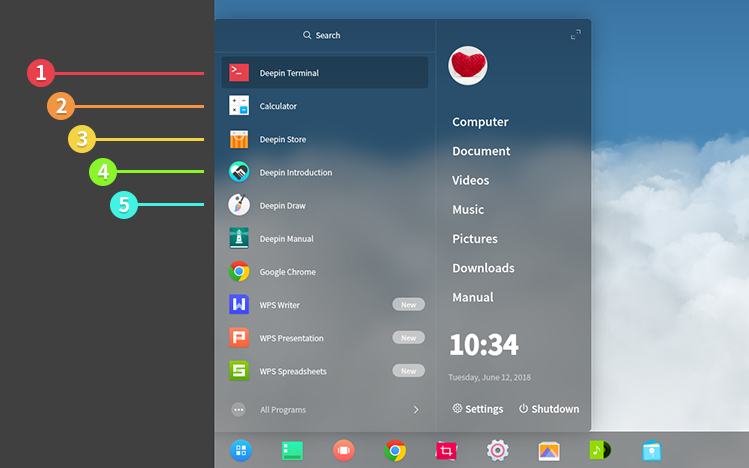Click the music player icon in the dock
This screenshot has height=468, width=749.
[x=600, y=451]
